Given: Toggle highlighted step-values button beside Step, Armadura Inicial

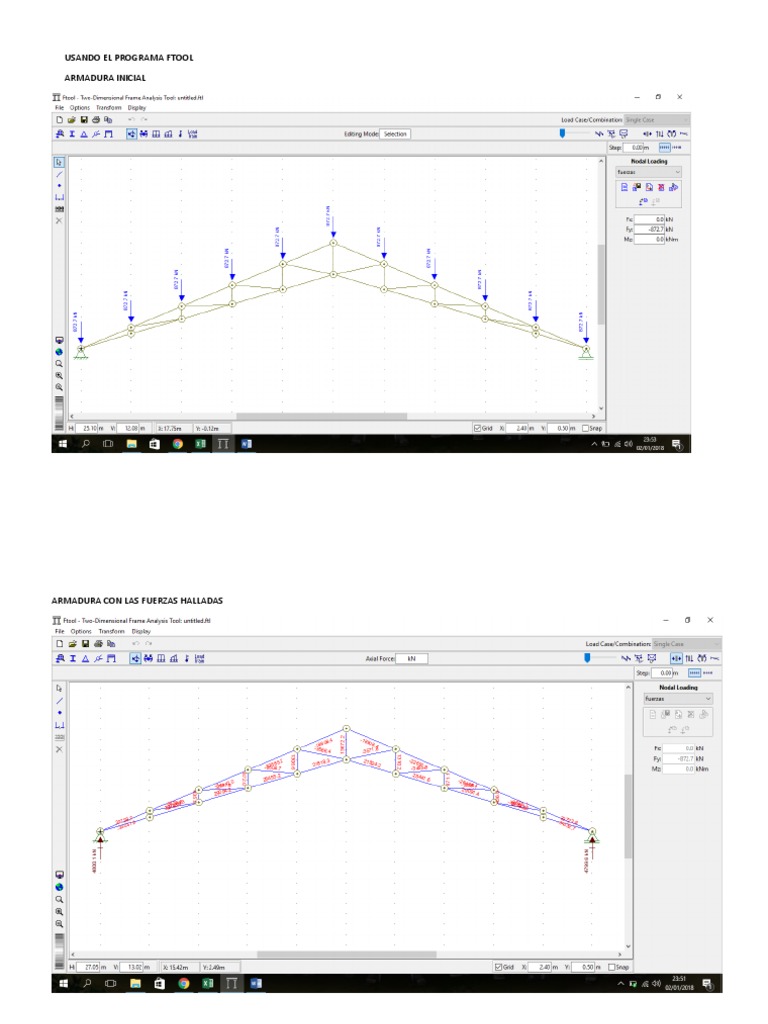Looking at the screenshot, I should pos(664,148).
